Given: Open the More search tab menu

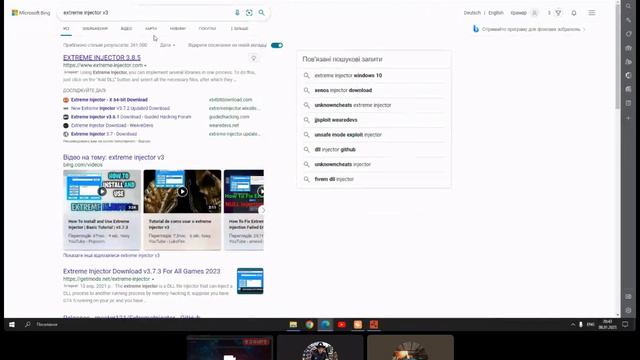Looking at the screenshot, I should [x=239, y=29].
